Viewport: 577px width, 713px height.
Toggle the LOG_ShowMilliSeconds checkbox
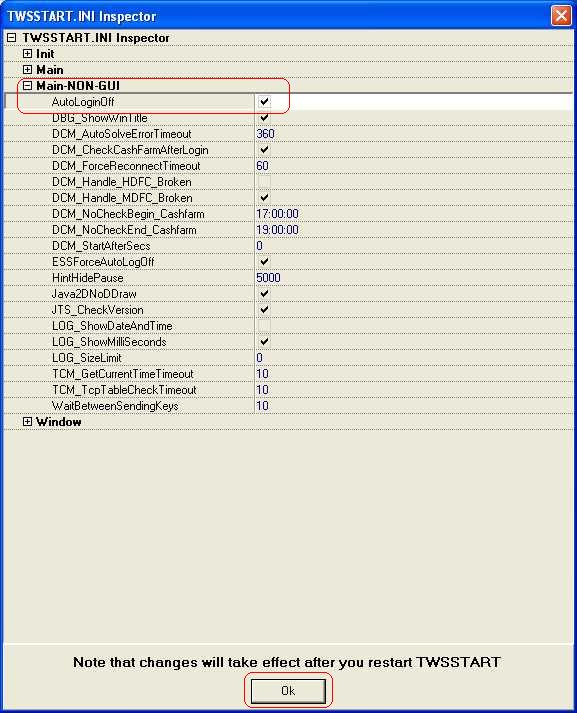click(x=264, y=341)
